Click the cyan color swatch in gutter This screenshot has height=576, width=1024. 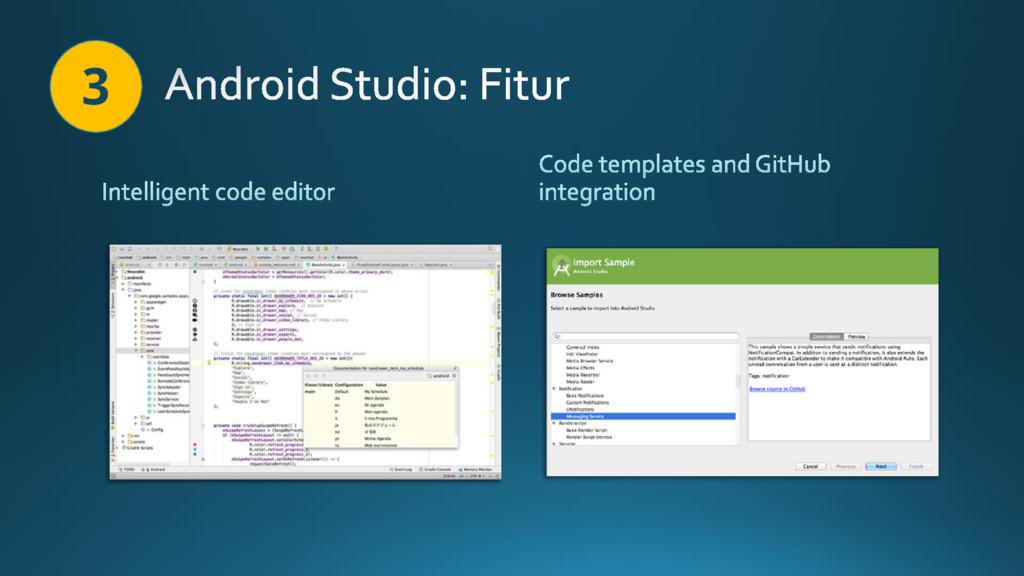[195, 449]
